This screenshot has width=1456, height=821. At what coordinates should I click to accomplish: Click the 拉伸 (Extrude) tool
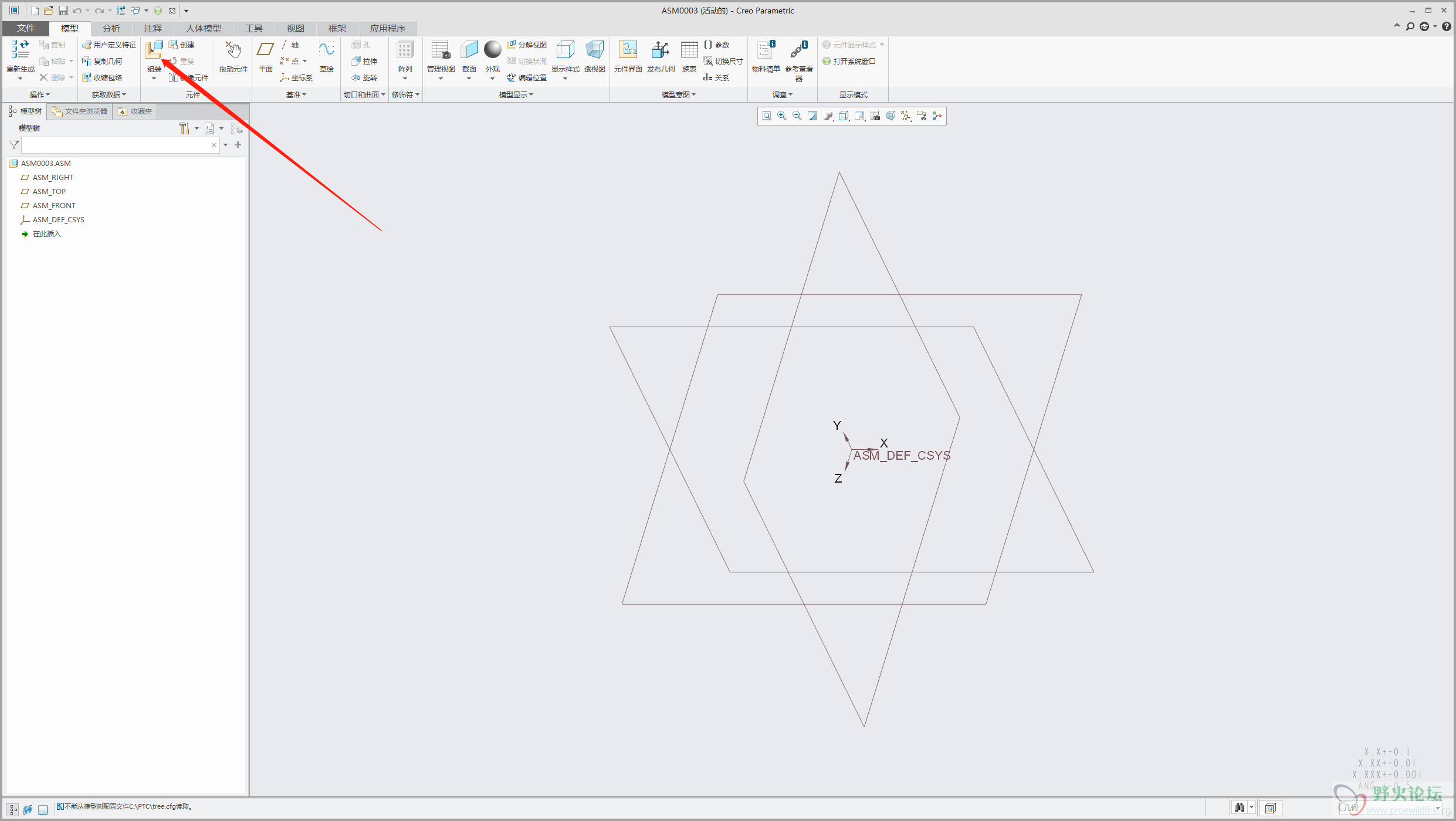tap(364, 61)
